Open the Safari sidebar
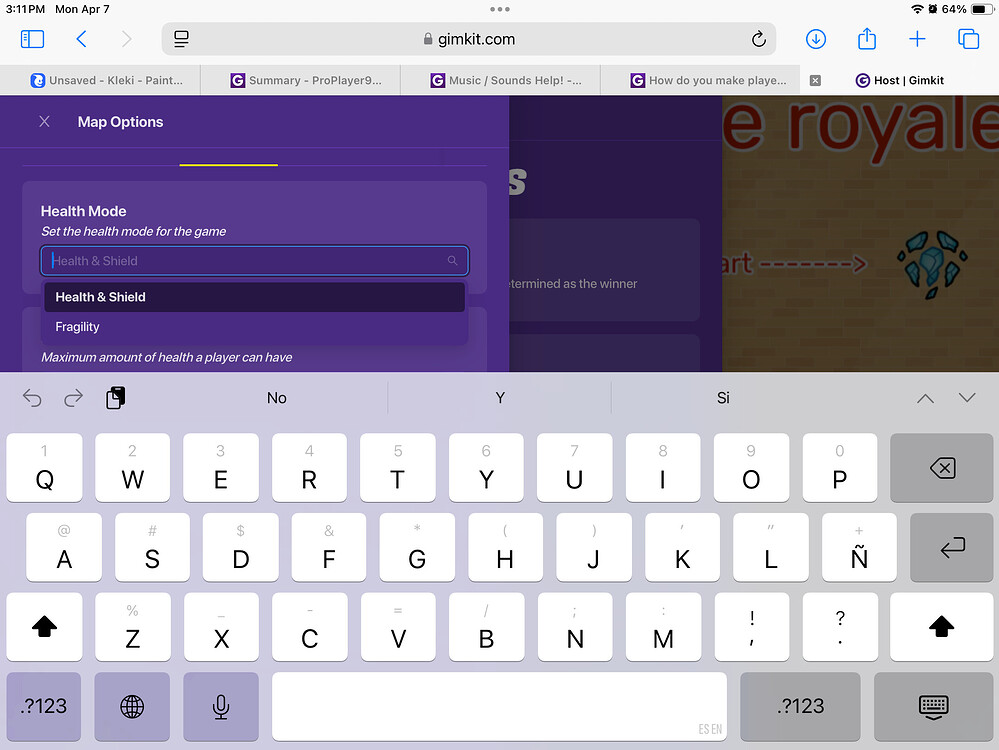This screenshot has height=750, width=999. pyautogui.click(x=32, y=39)
